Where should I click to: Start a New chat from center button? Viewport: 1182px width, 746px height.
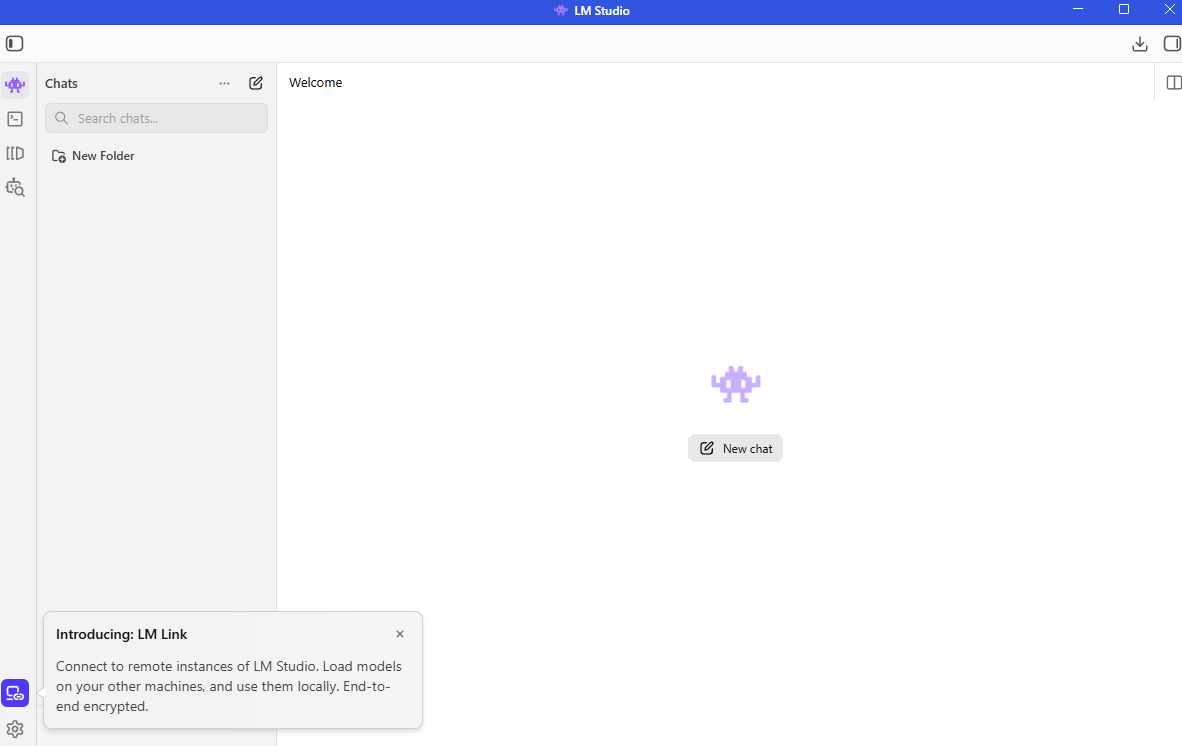pos(735,448)
